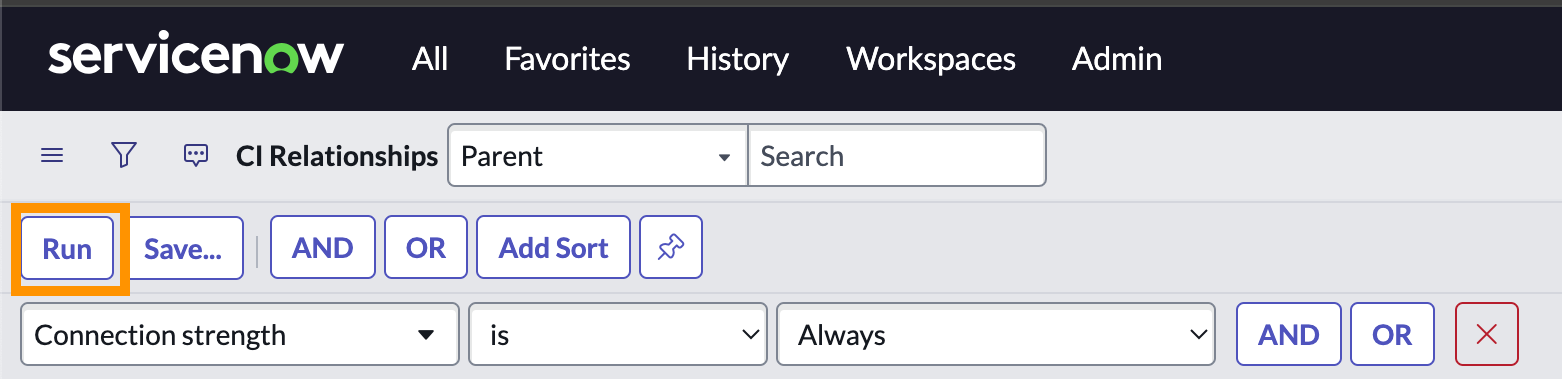
Task: Open the activity stream chat icon
Action: click(196, 156)
